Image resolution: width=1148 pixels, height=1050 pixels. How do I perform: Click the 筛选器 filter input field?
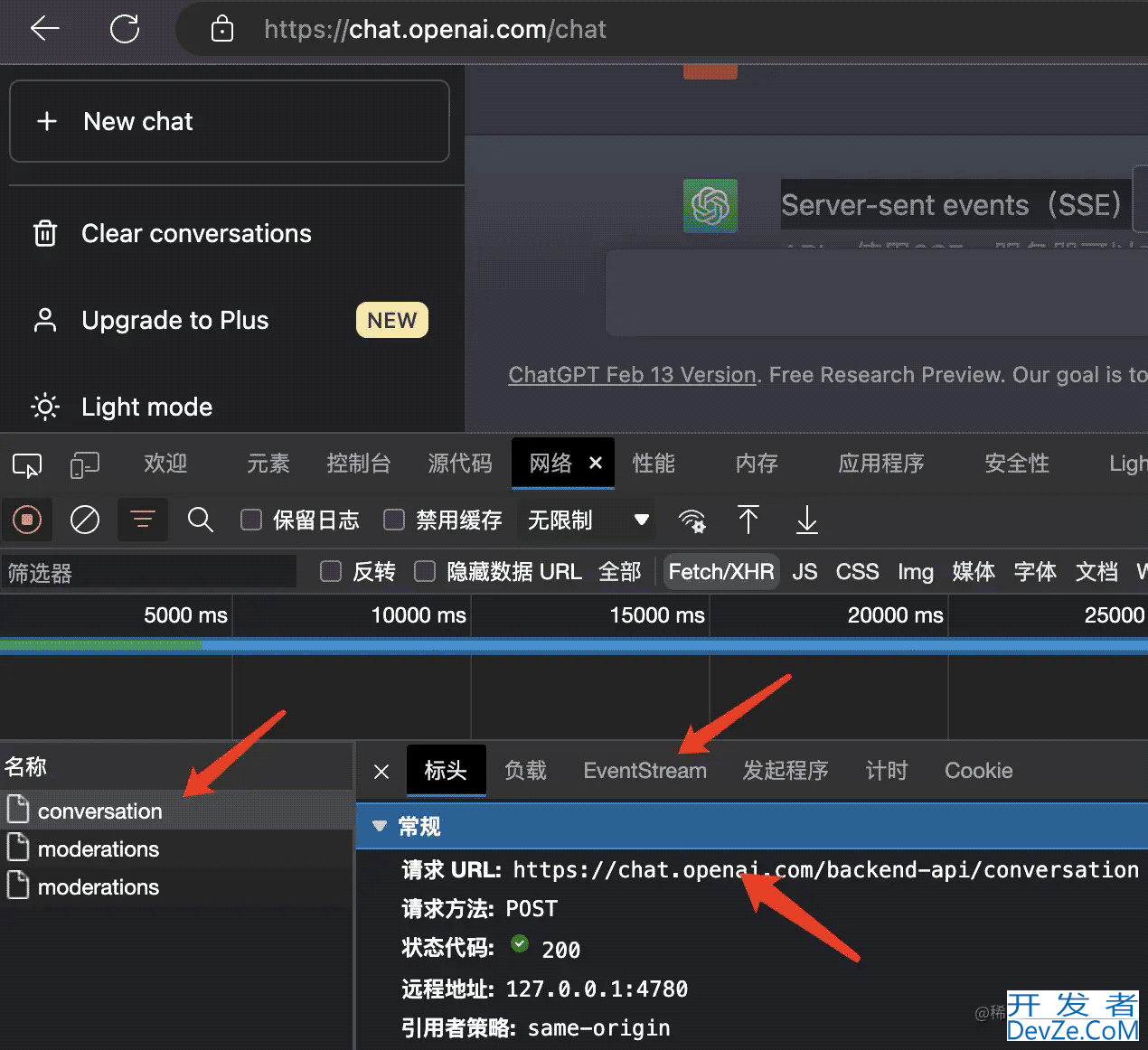pos(149,572)
